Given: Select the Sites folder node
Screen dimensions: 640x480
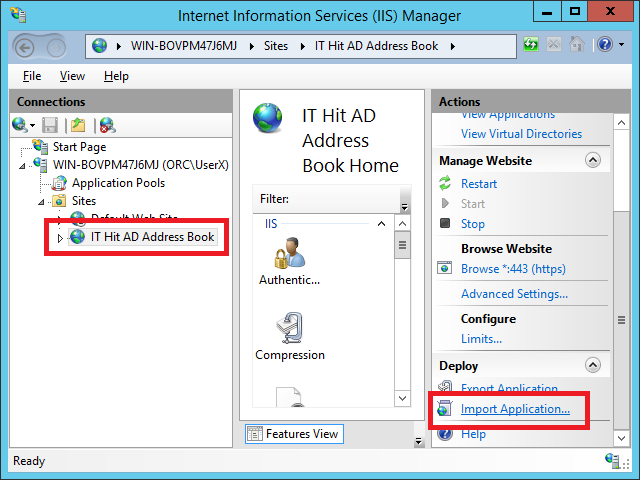Looking at the screenshot, I should click(x=84, y=201).
